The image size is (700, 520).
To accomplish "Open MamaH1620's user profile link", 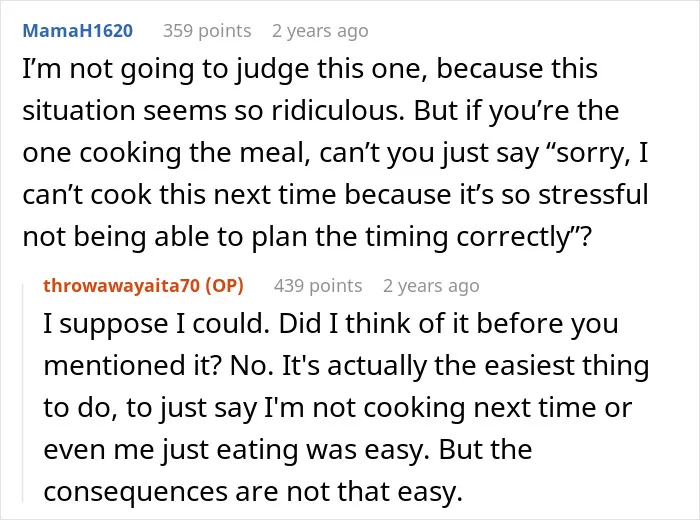I will click(78, 31).
